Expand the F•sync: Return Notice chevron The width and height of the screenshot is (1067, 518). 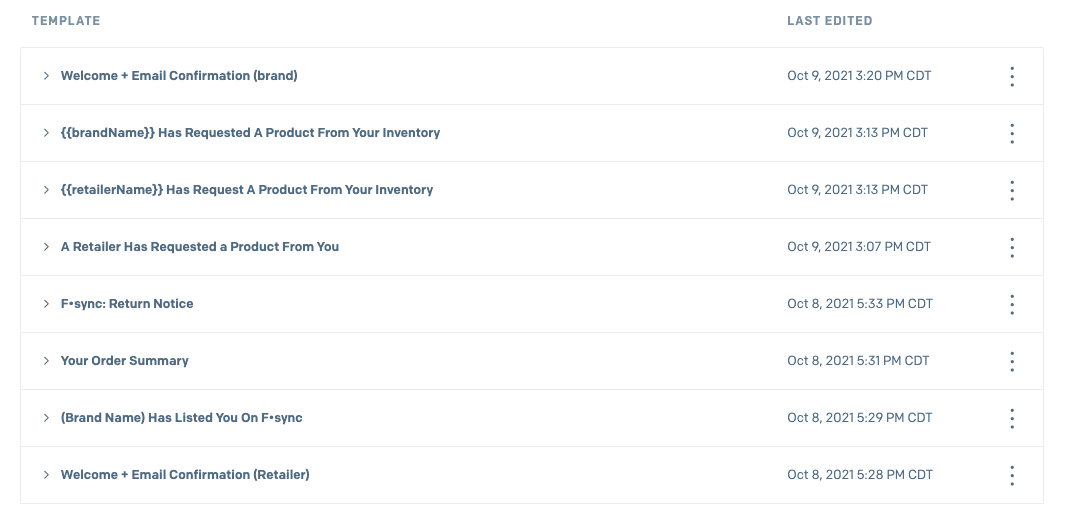[46, 304]
